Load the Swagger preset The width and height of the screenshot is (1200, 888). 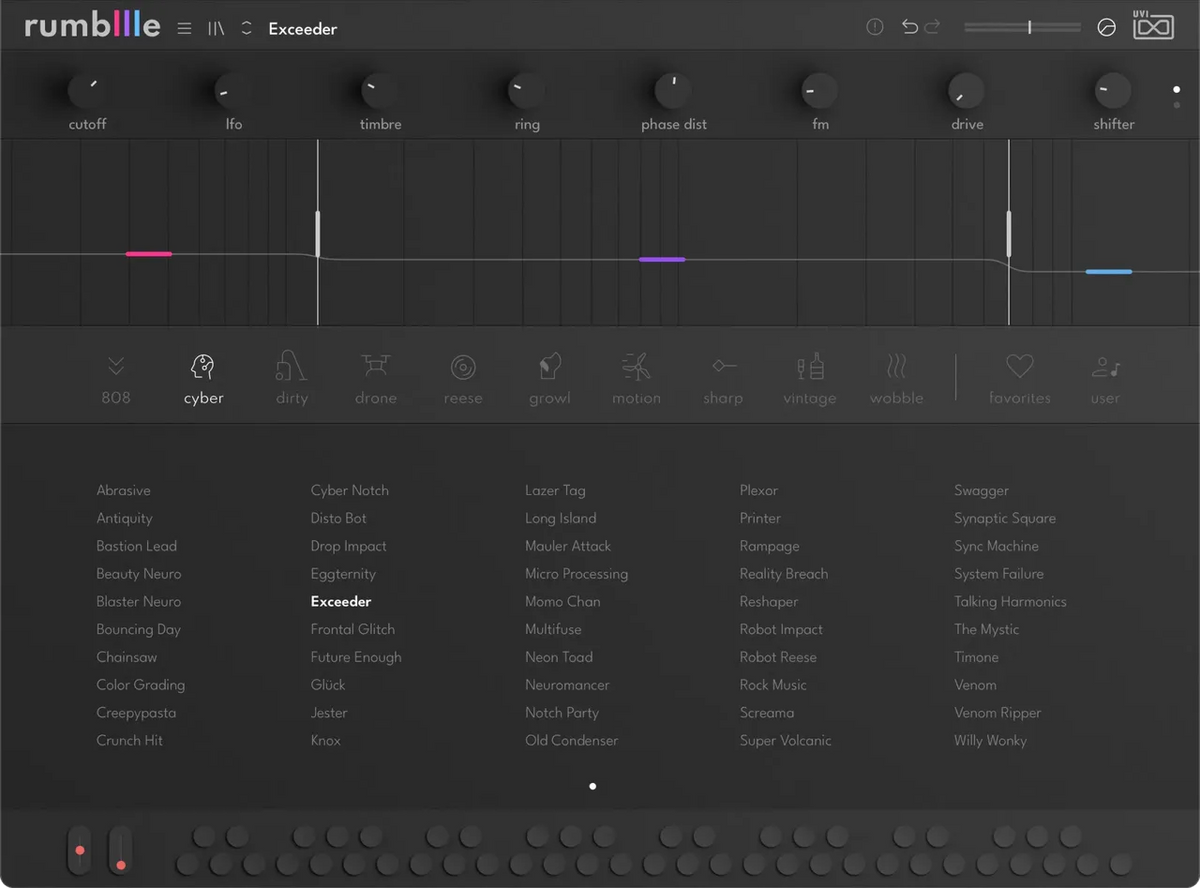[x=982, y=490]
